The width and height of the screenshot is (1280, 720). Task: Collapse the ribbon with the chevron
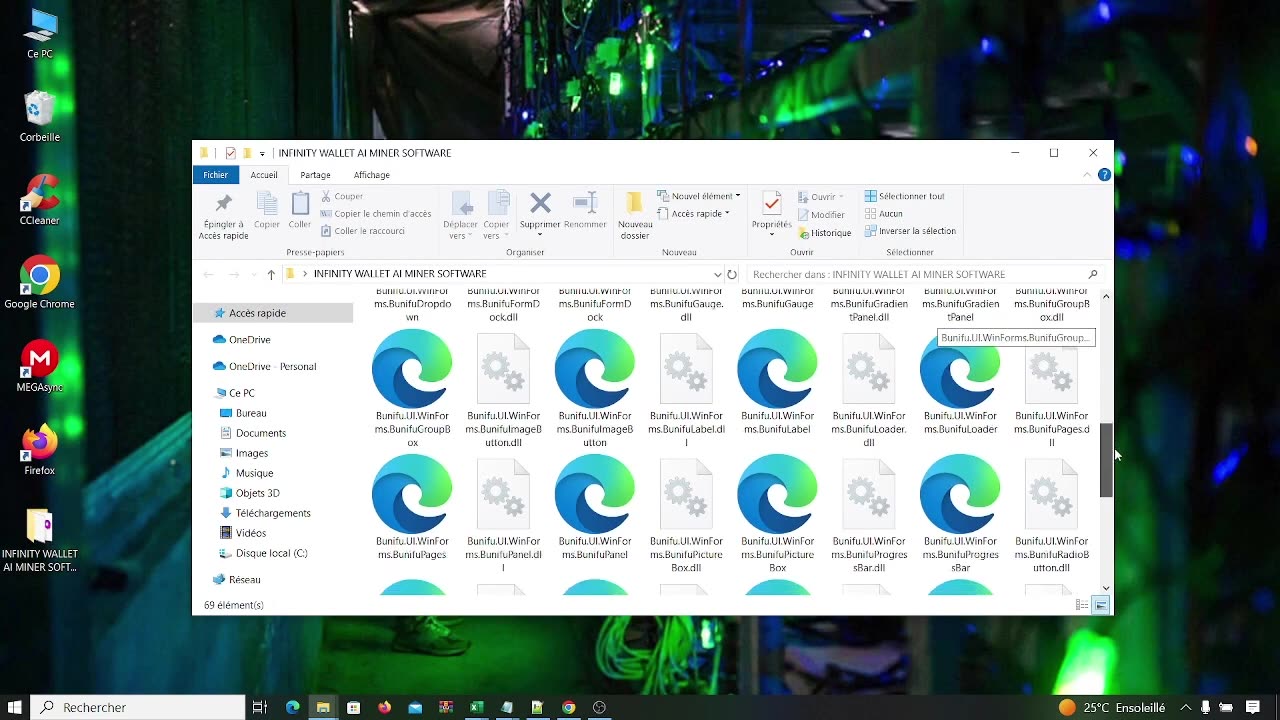click(x=1087, y=175)
